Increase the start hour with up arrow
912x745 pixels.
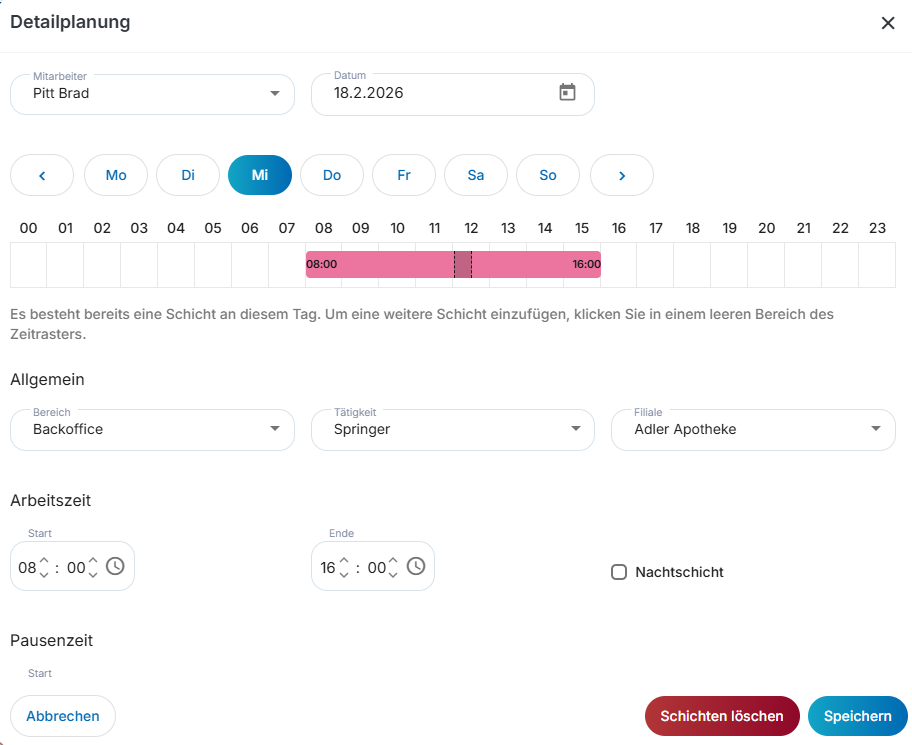pyautogui.click(x=44, y=560)
